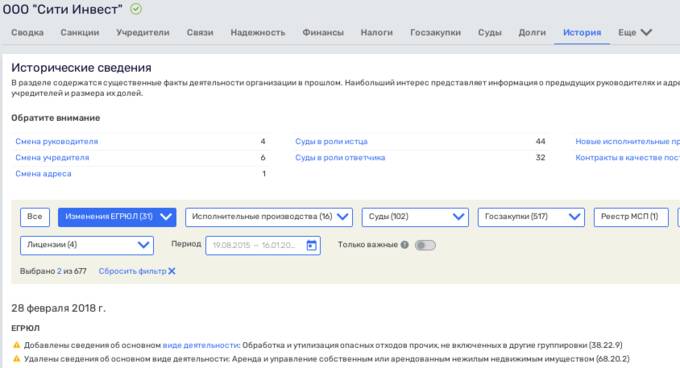Click the Период date range field
680x368 pixels.
(263, 245)
